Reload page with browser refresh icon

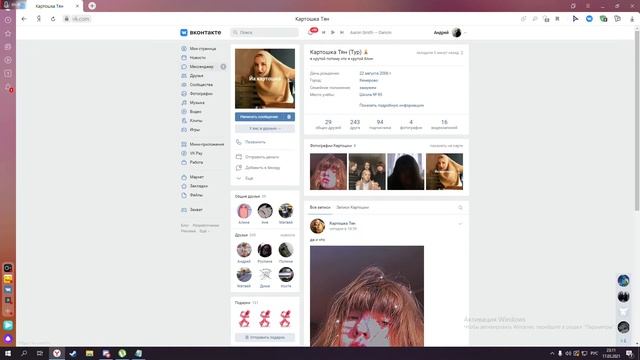[53, 19]
